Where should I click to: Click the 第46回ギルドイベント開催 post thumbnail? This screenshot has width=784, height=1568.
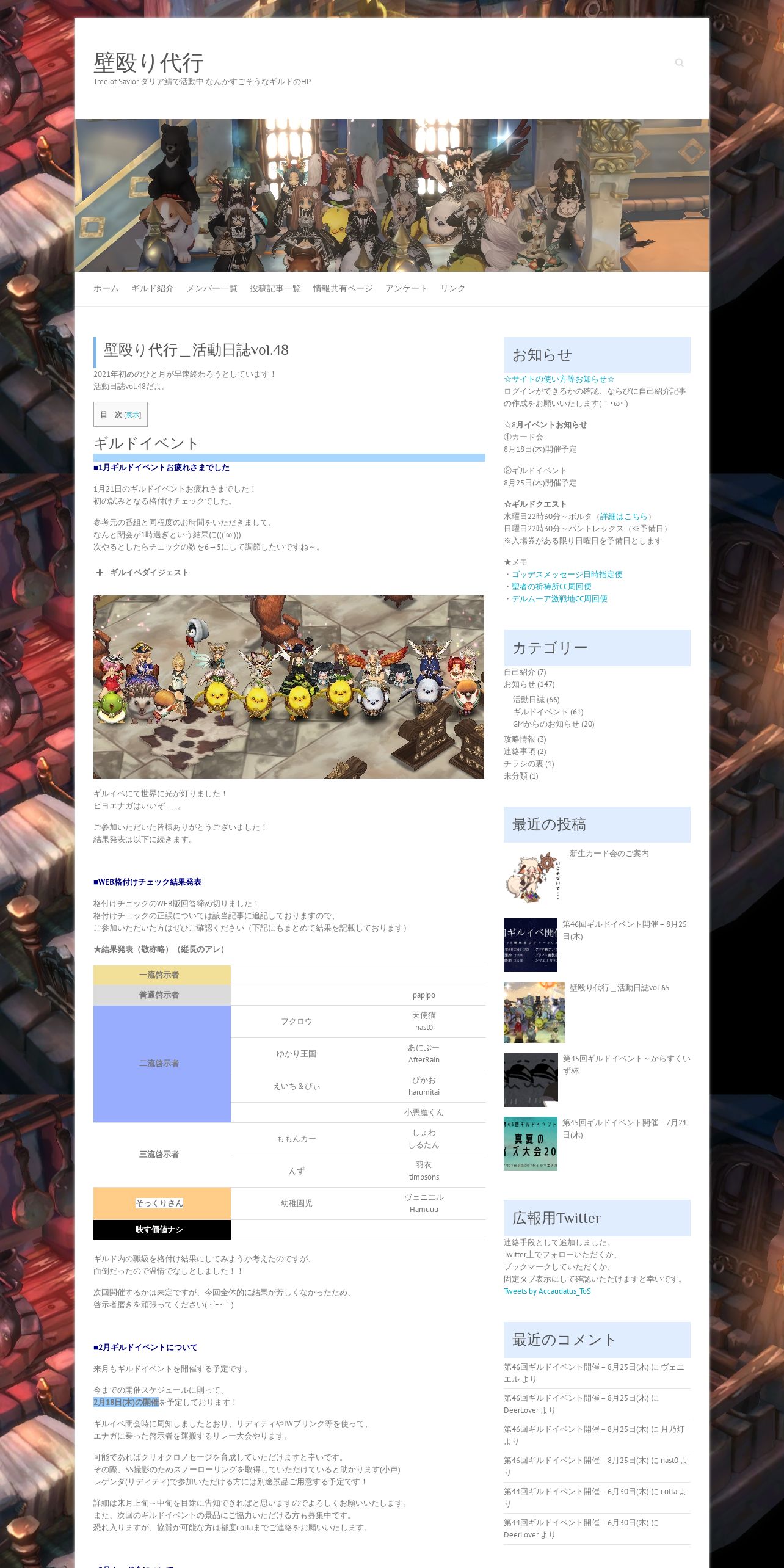(x=531, y=945)
